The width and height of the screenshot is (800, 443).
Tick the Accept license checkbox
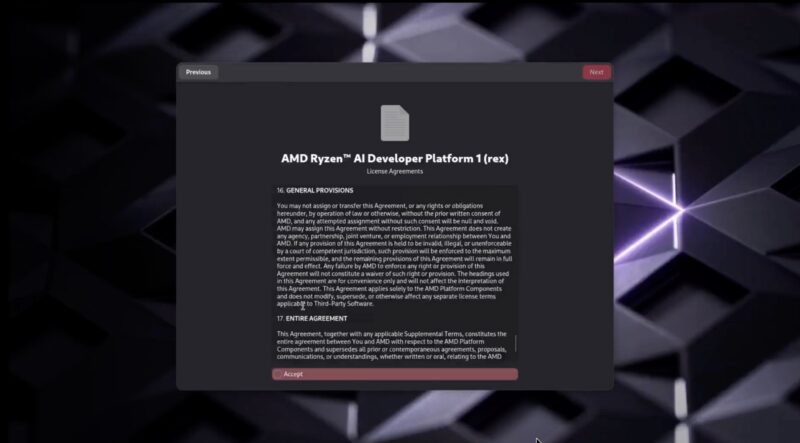point(278,374)
